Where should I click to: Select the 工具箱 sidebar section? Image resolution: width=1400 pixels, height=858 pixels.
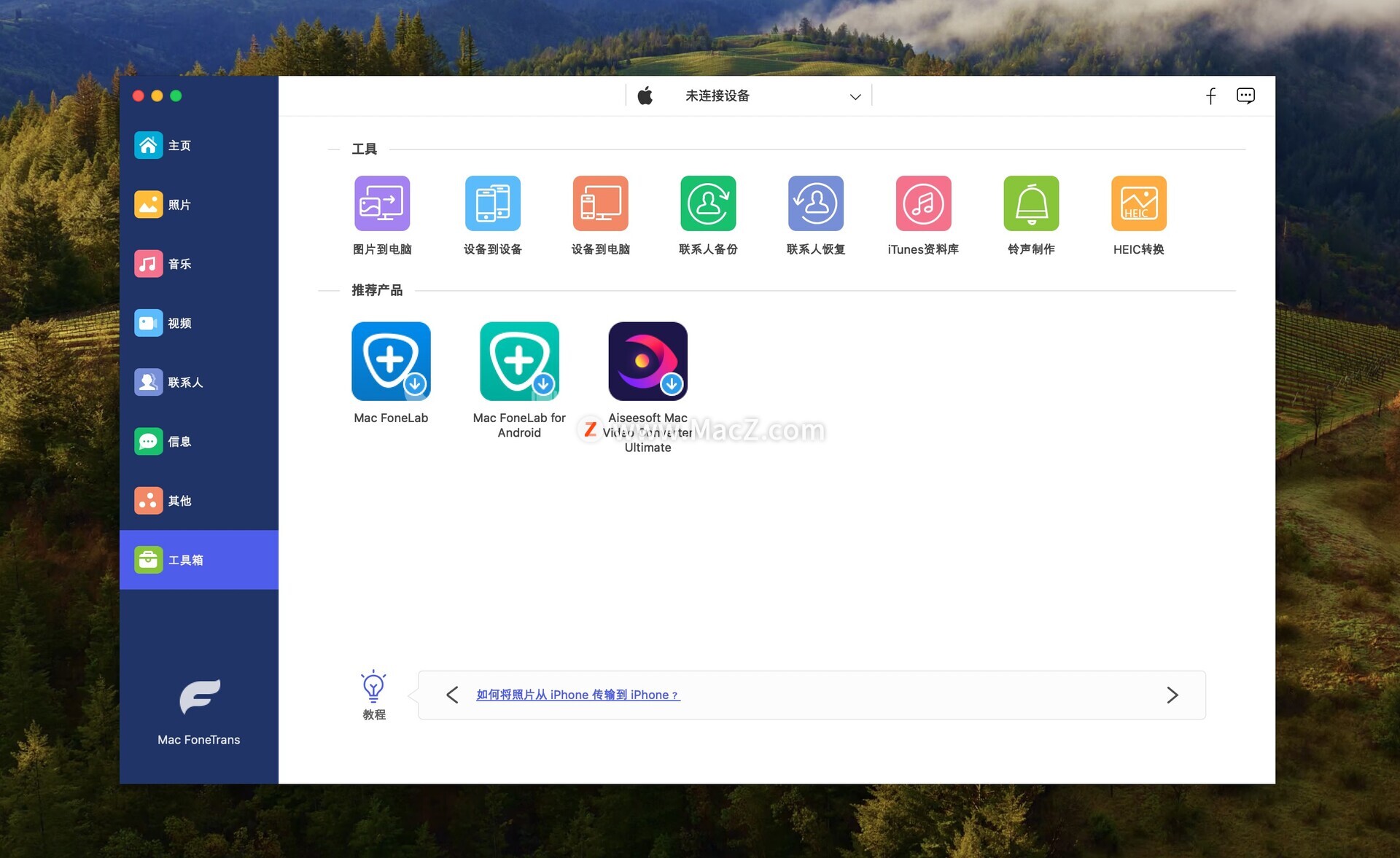[199, 560]
